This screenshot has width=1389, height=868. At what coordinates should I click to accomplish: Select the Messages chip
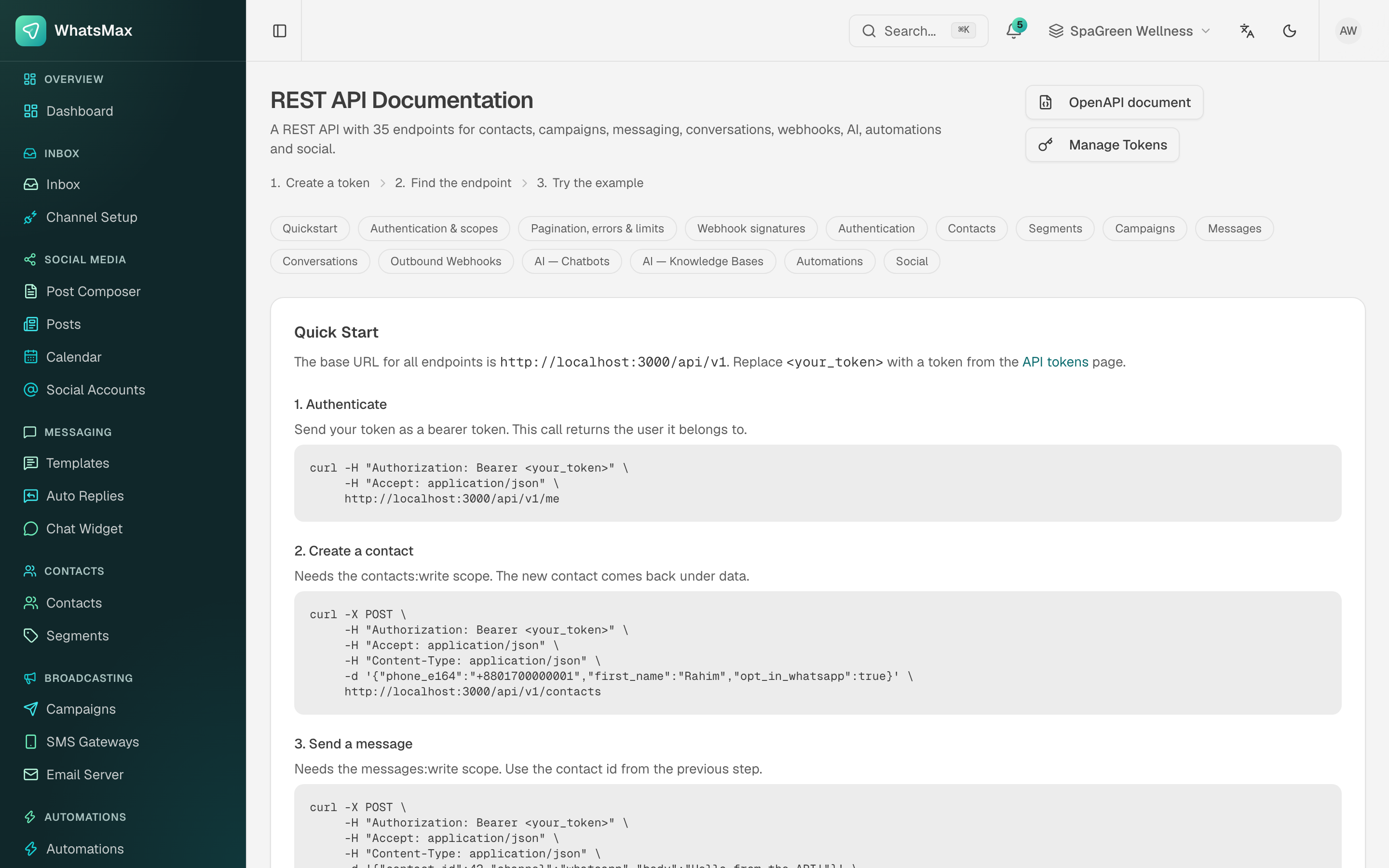click(1234, 229)
